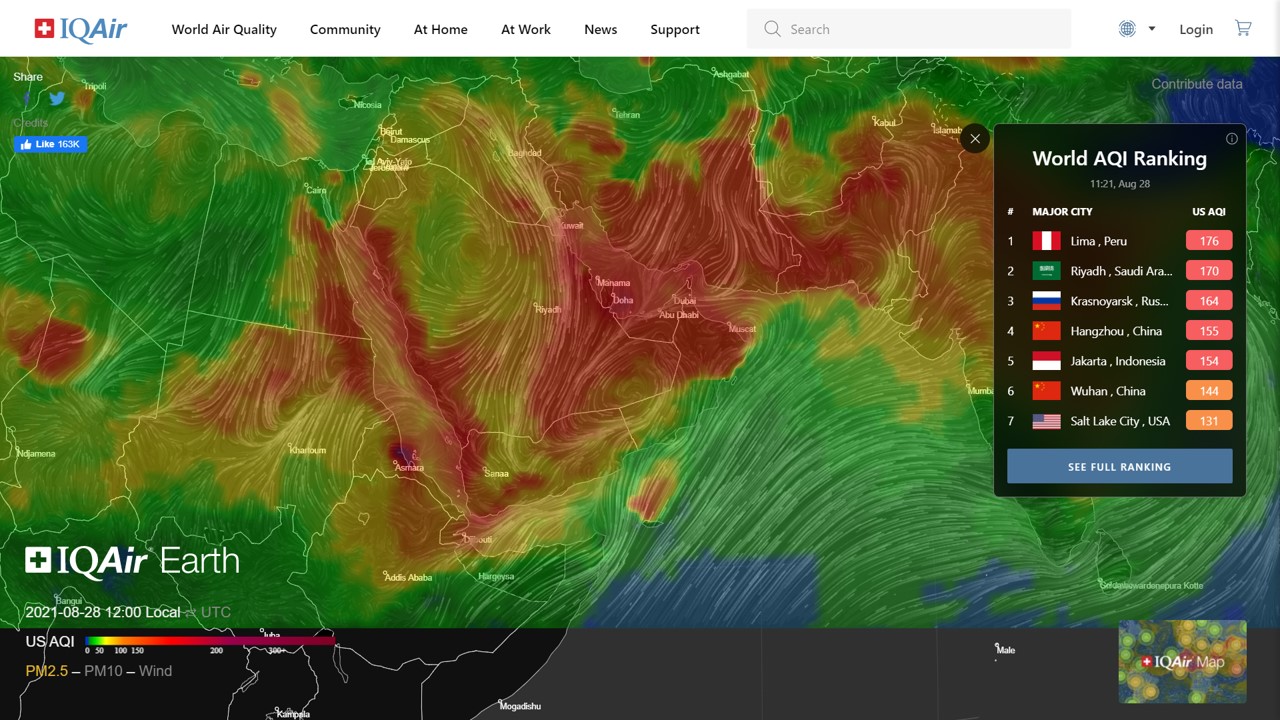Expand the language dropdown arrow
The height and width of the screenshot is (720, 1280).
click(x=1152, y=29)
